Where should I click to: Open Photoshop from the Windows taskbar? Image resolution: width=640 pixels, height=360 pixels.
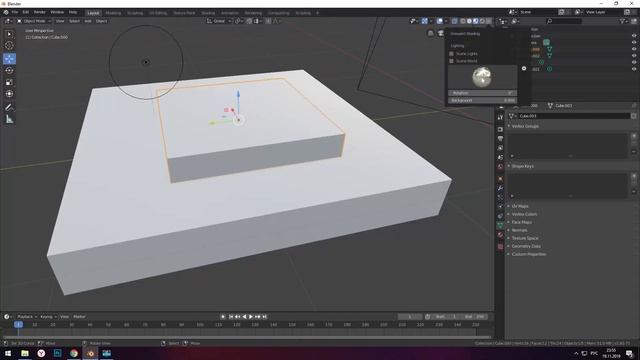[x=58, y=353]
